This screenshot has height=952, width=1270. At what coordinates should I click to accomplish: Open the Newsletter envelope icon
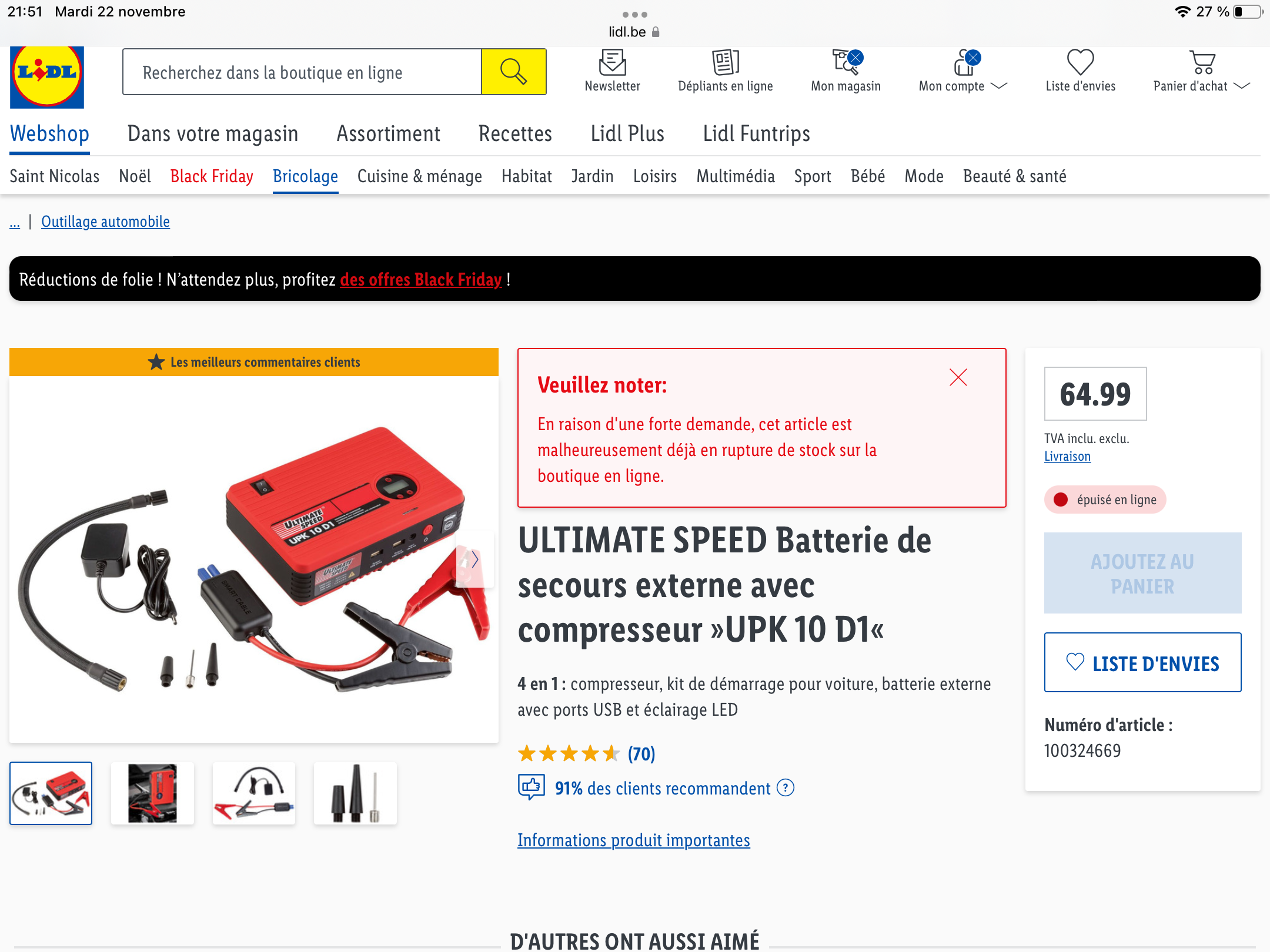click(x=612, y=62)
